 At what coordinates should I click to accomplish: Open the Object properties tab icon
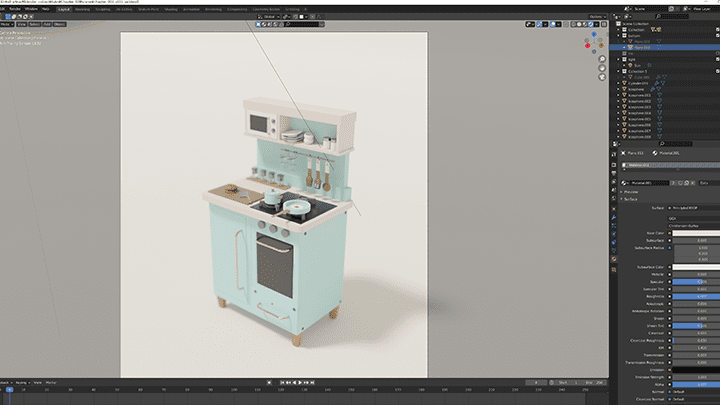point(614,209)
